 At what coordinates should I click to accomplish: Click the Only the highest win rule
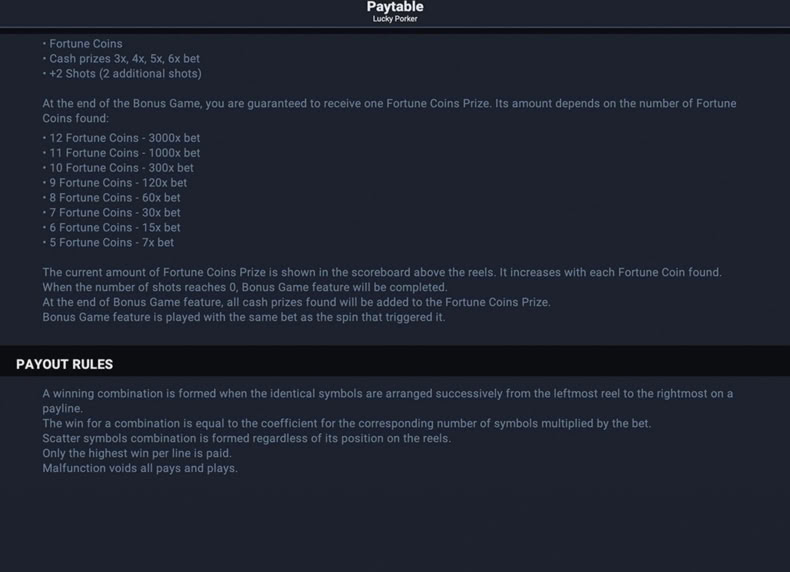pyautogui.click(x=137, y=454)
